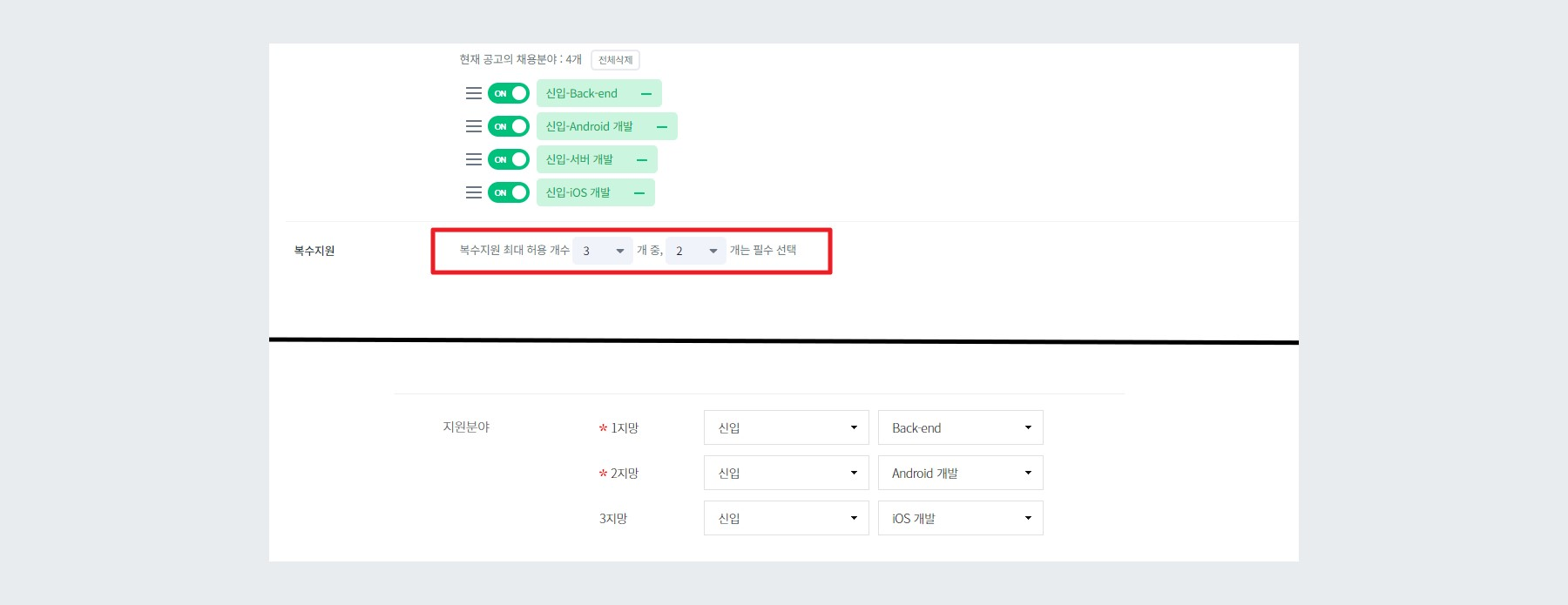
Task: Remove the 신입-iOS 개발 tag via its minus icon
Action: point(639,193)
